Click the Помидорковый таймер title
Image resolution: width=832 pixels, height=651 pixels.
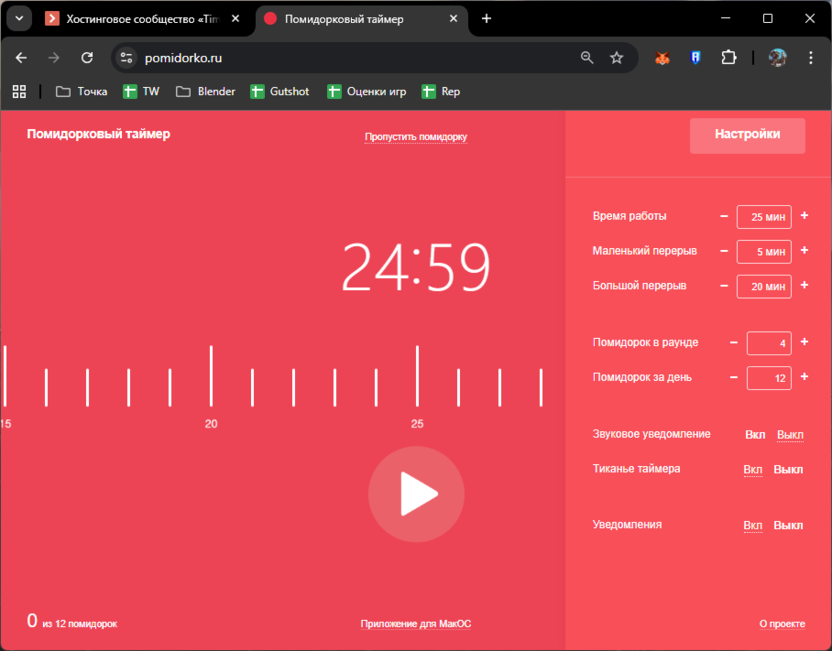(x=99, y=134)
